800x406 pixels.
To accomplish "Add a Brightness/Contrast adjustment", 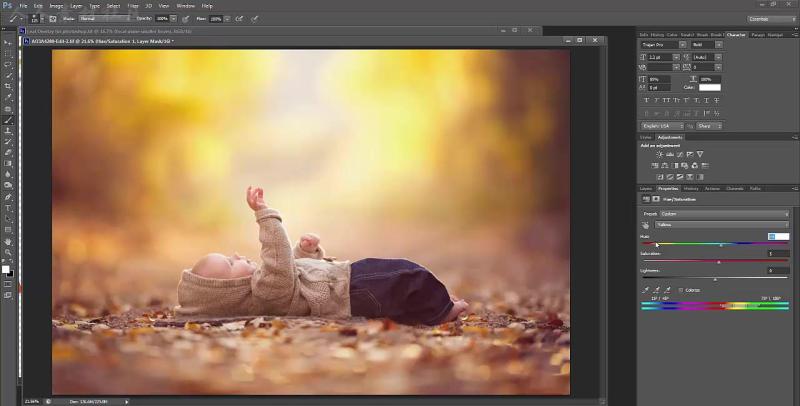I will pos(659,154).
